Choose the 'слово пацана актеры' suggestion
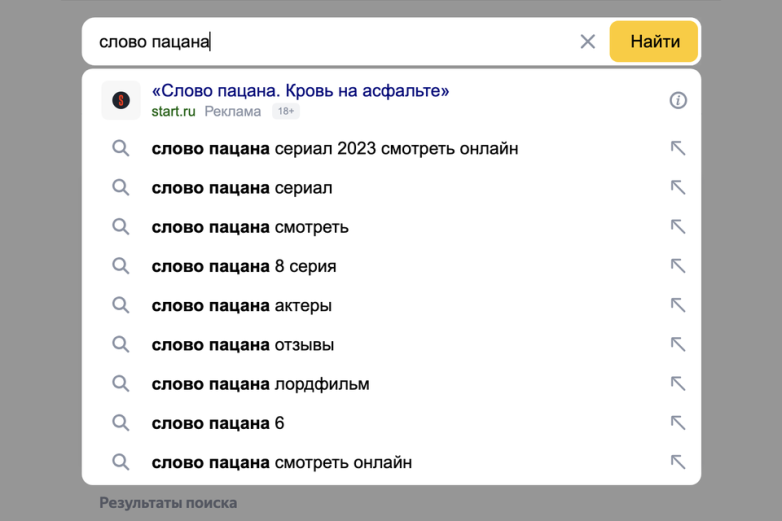This screenshot has height=521, width=782. click(x=241, y=306)
